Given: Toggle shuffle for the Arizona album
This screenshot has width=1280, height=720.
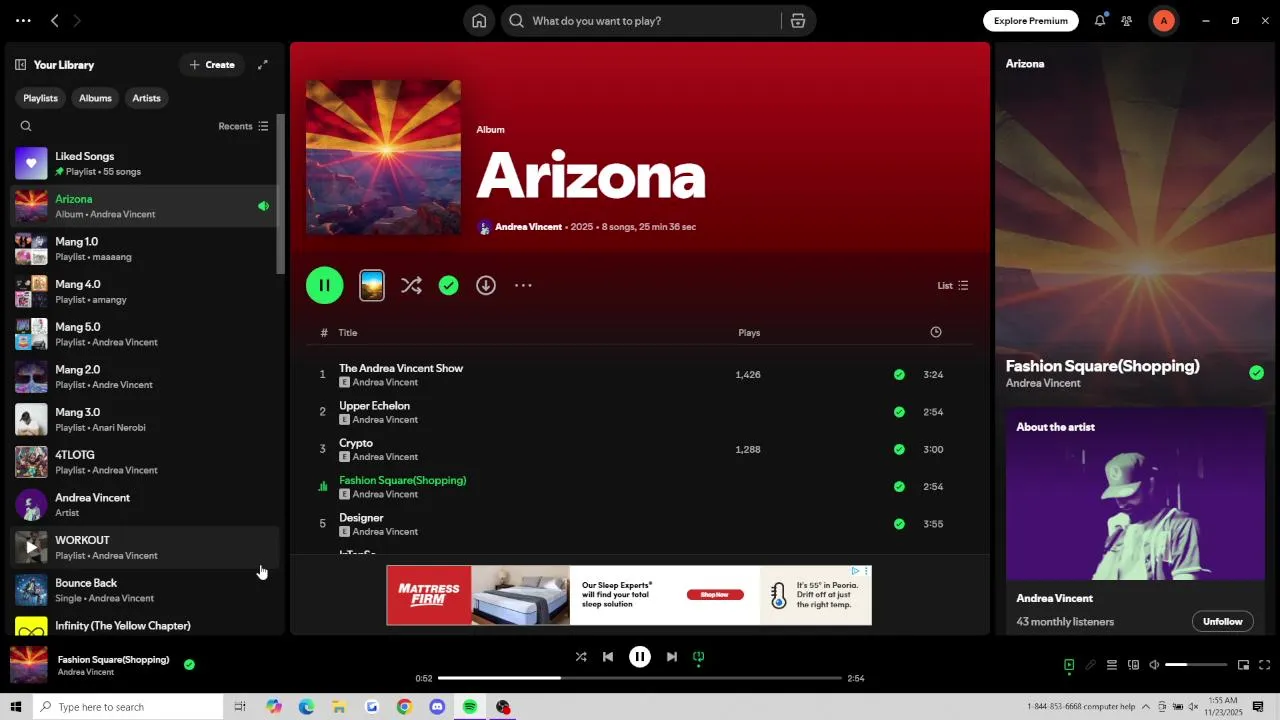Looking at the screenshot, I should pos(411,285).
